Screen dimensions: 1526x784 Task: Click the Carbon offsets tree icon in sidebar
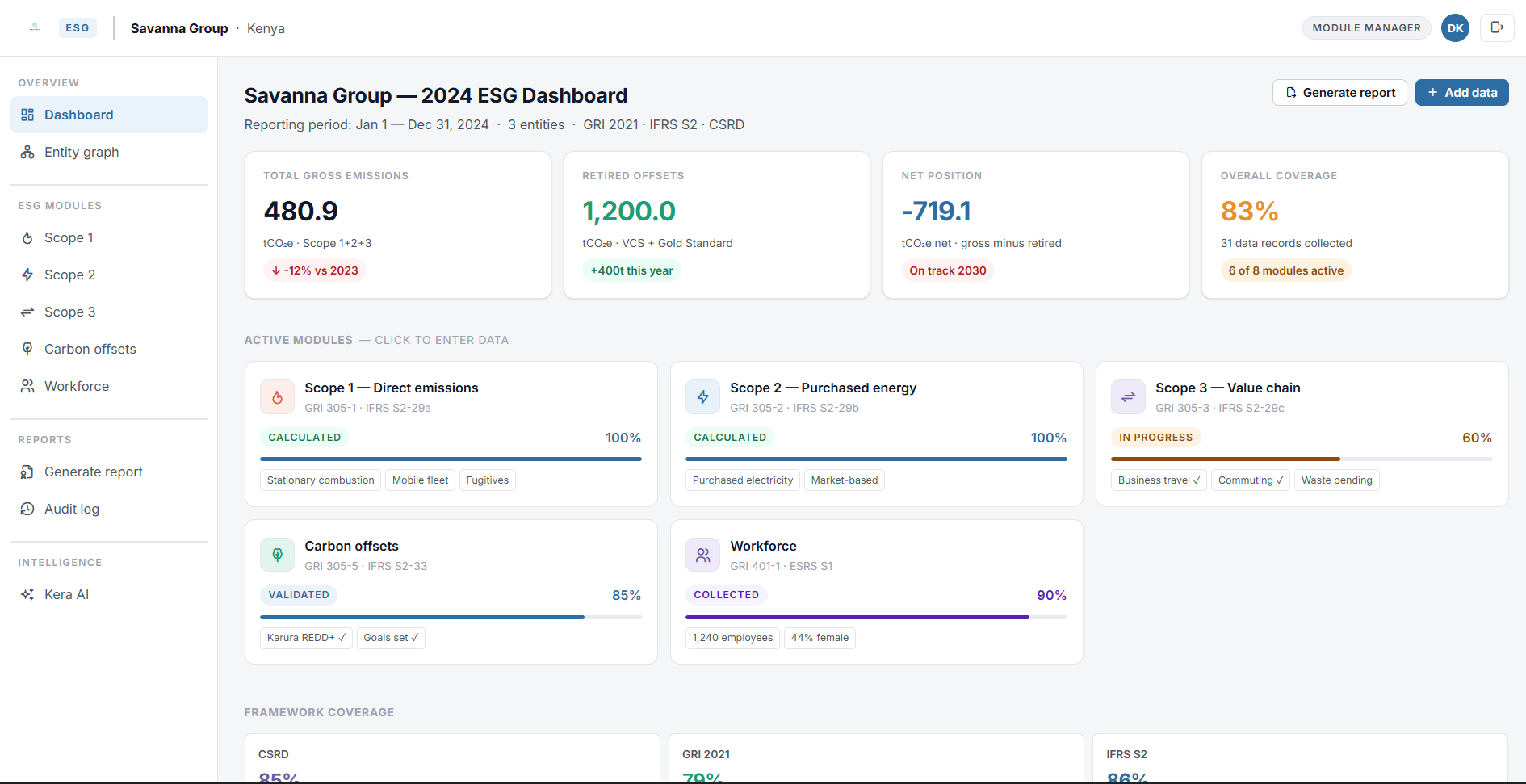pyautogui.click(x=27, y=349)
